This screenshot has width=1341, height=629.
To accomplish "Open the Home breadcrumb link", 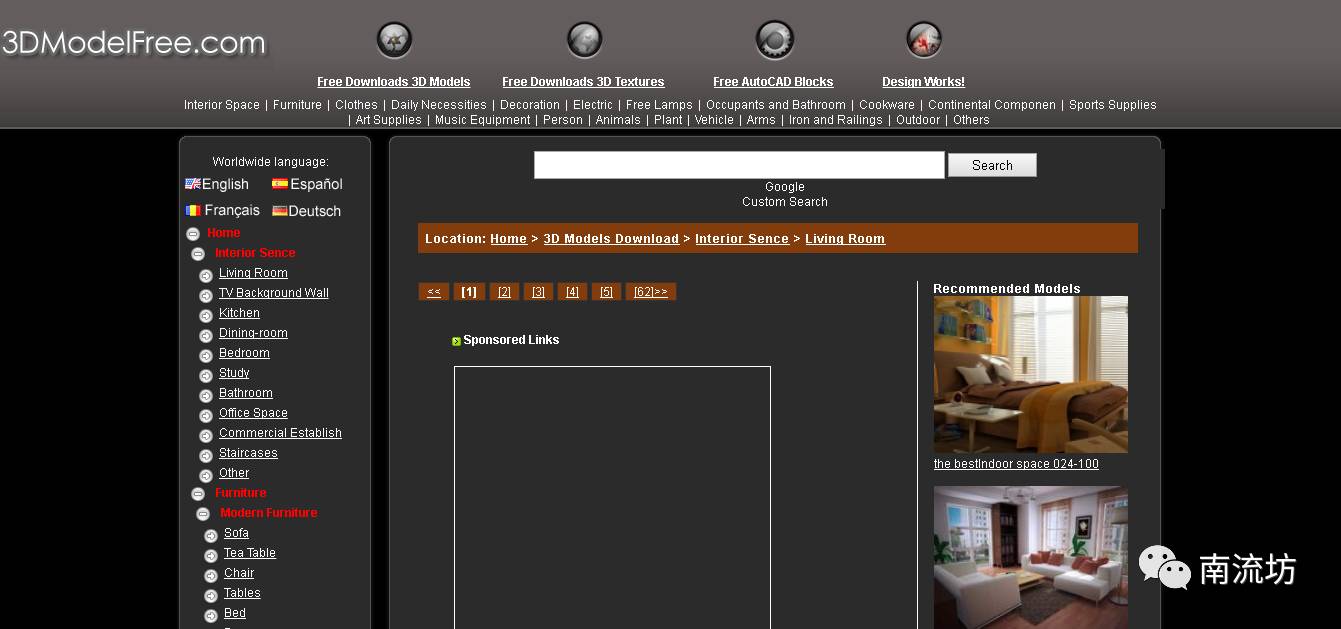I will (508, 239).
